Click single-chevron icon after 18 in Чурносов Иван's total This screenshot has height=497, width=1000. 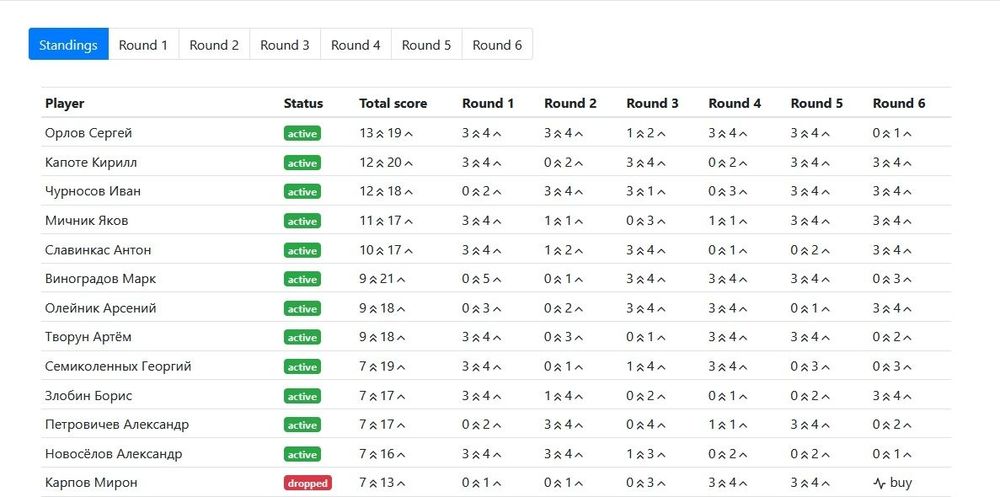408,192
